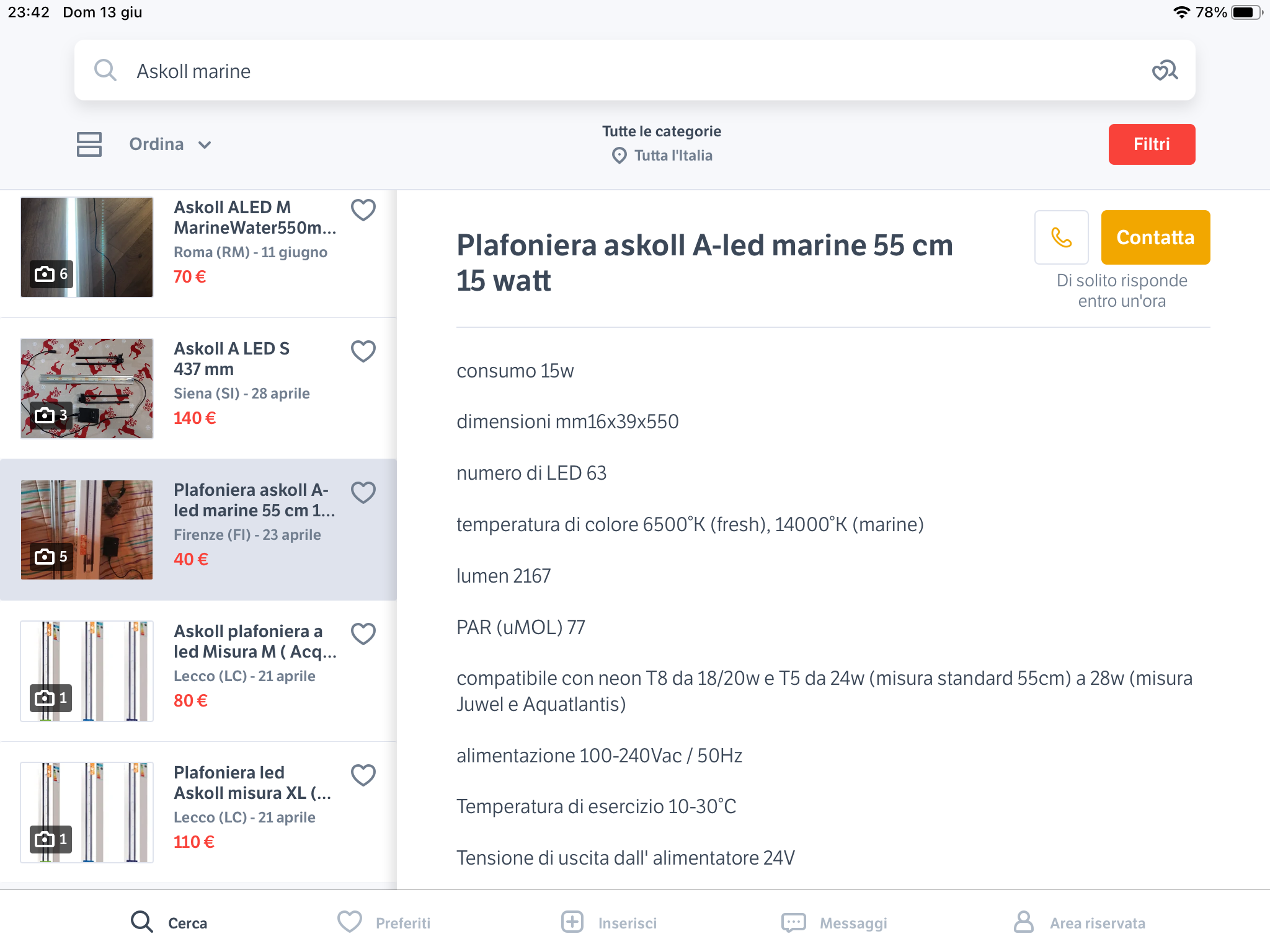Select the Plafoniera led Askoll misura XL title
Viewport: 1270px width, 952px height.
253,783
